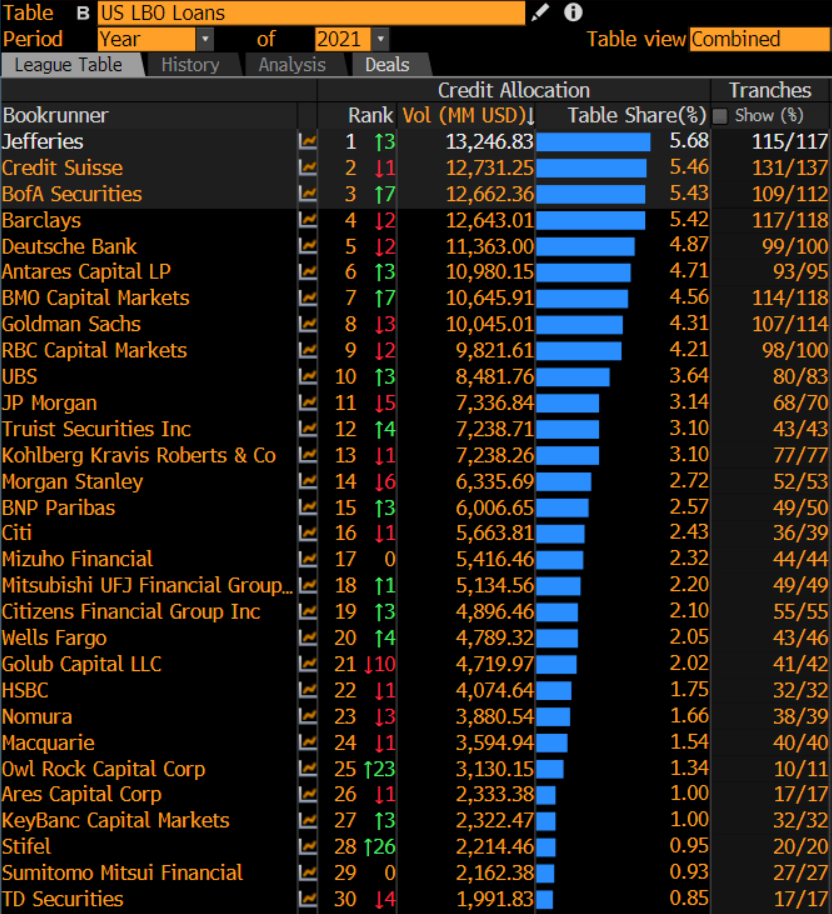
Task: Click the Barclays table share bar
Action: (591, 220)
